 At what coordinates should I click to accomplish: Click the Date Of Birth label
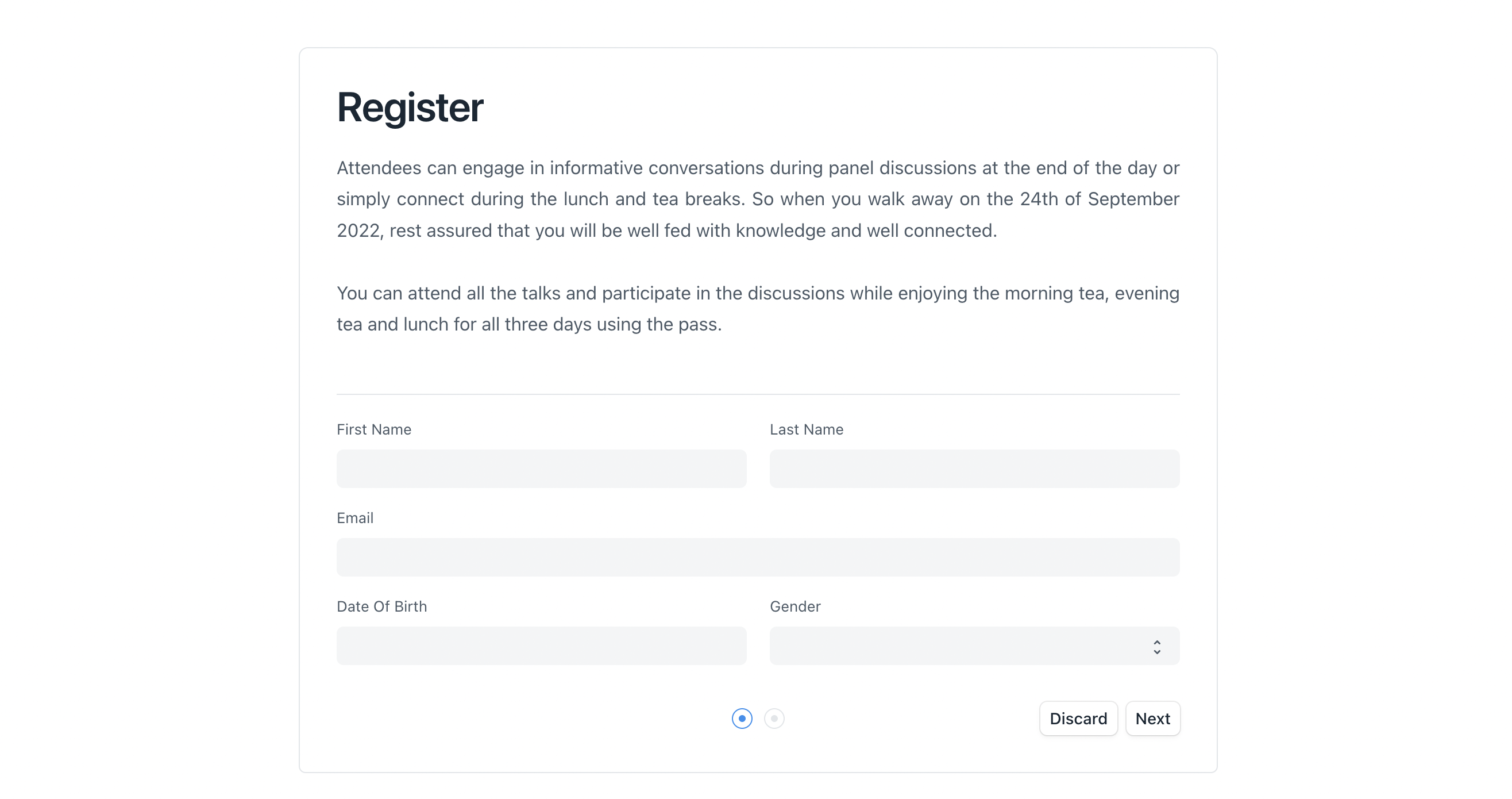point(381,606)
